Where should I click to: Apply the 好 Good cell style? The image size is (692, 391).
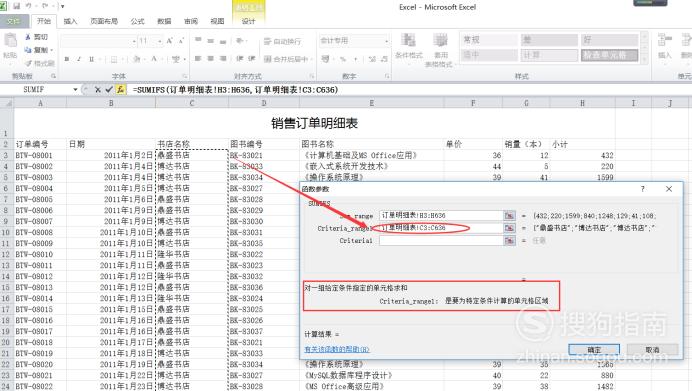tap(609, 40)
